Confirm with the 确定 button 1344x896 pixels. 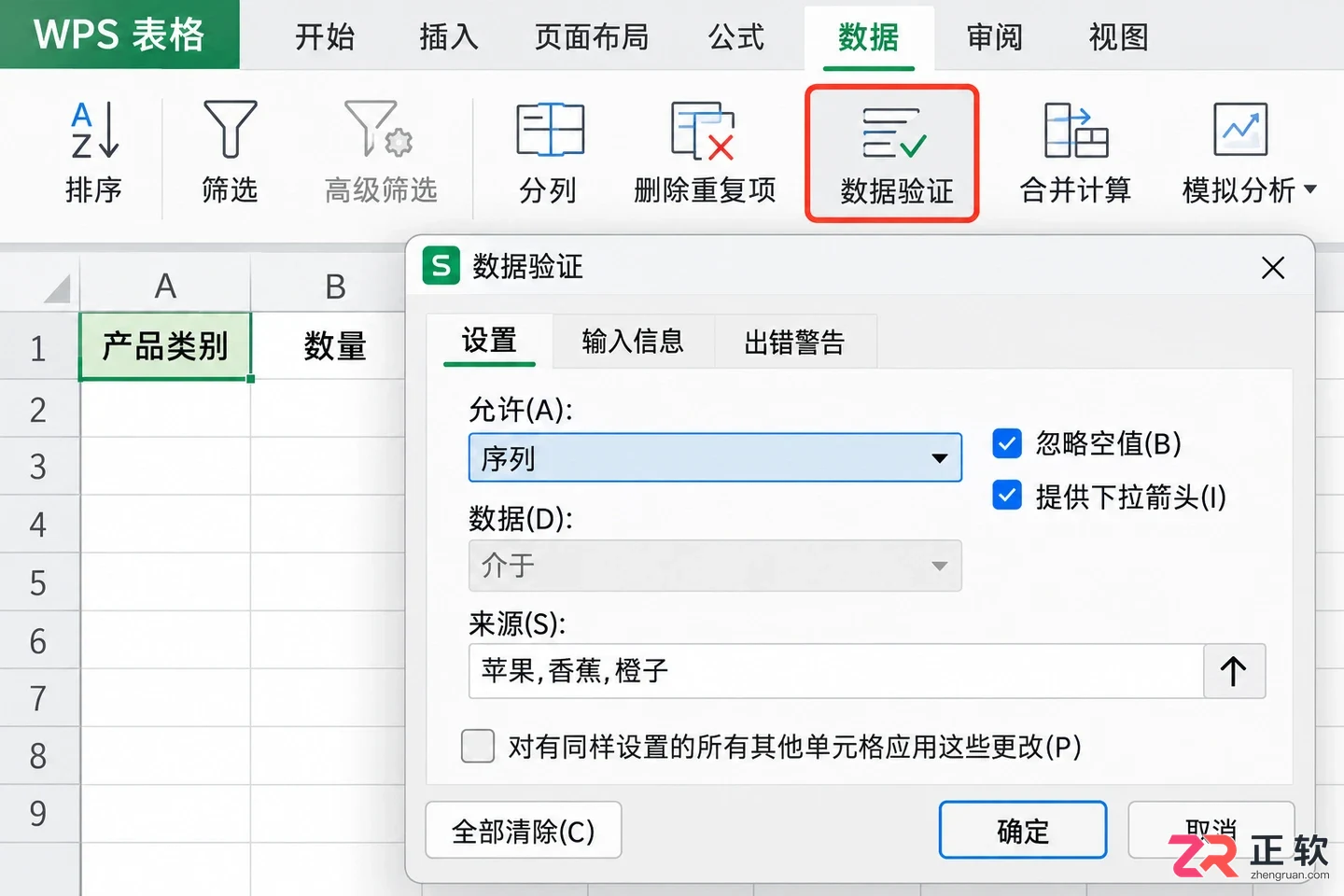[1023, 831]
